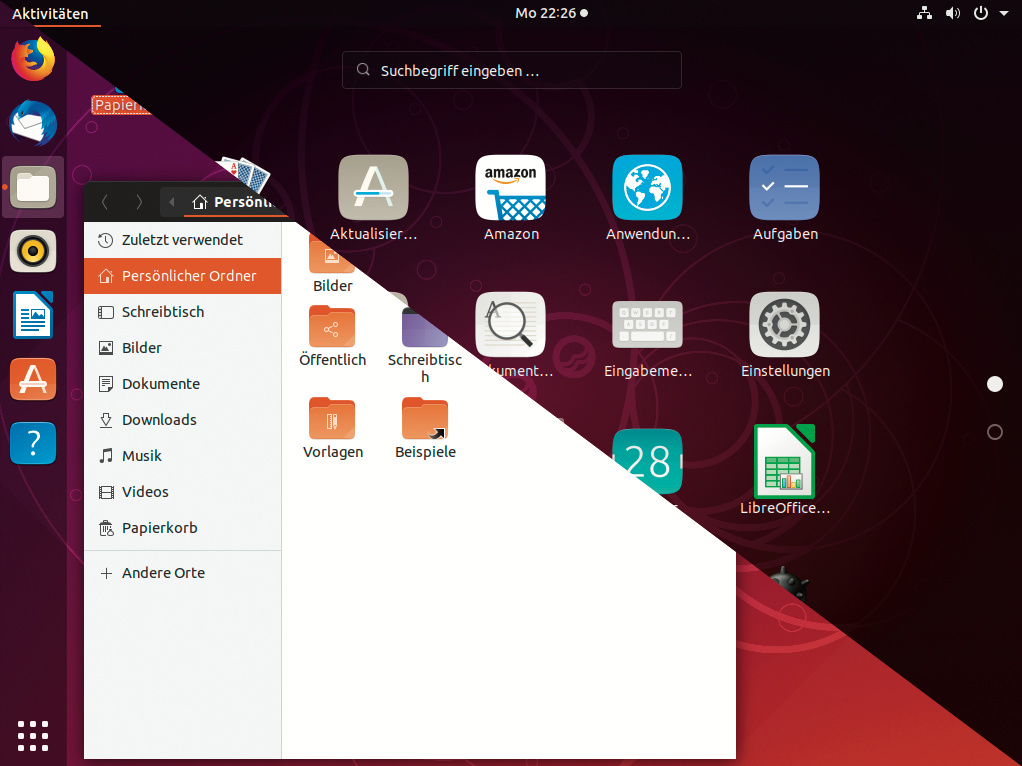Go forward in Files window
The height and width of the screenshot is (766, 1022).
(139, 202)
